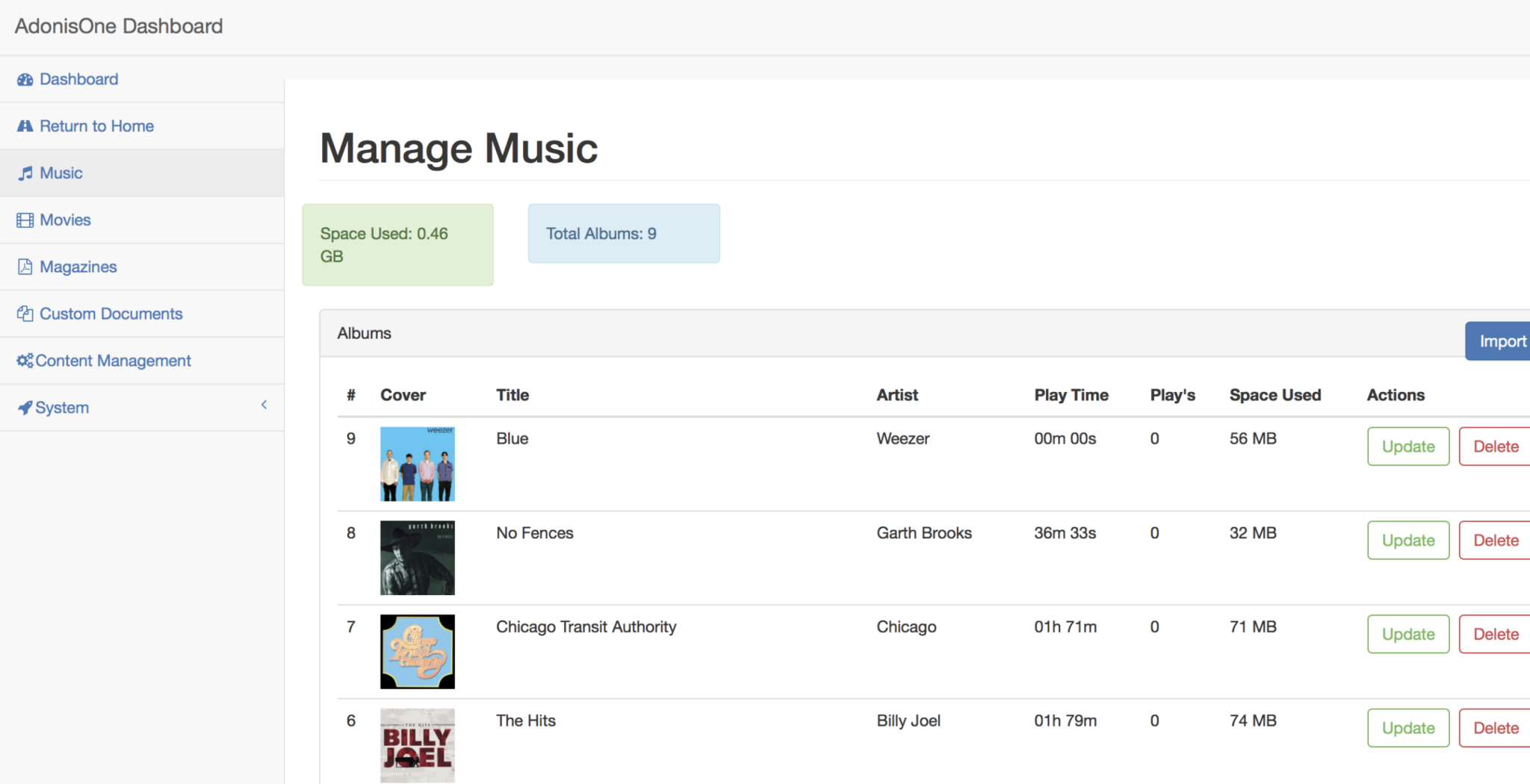The width and height of the screenshot is (1530, 784).
Task: Click the Title column header
Action: (512, 395)
